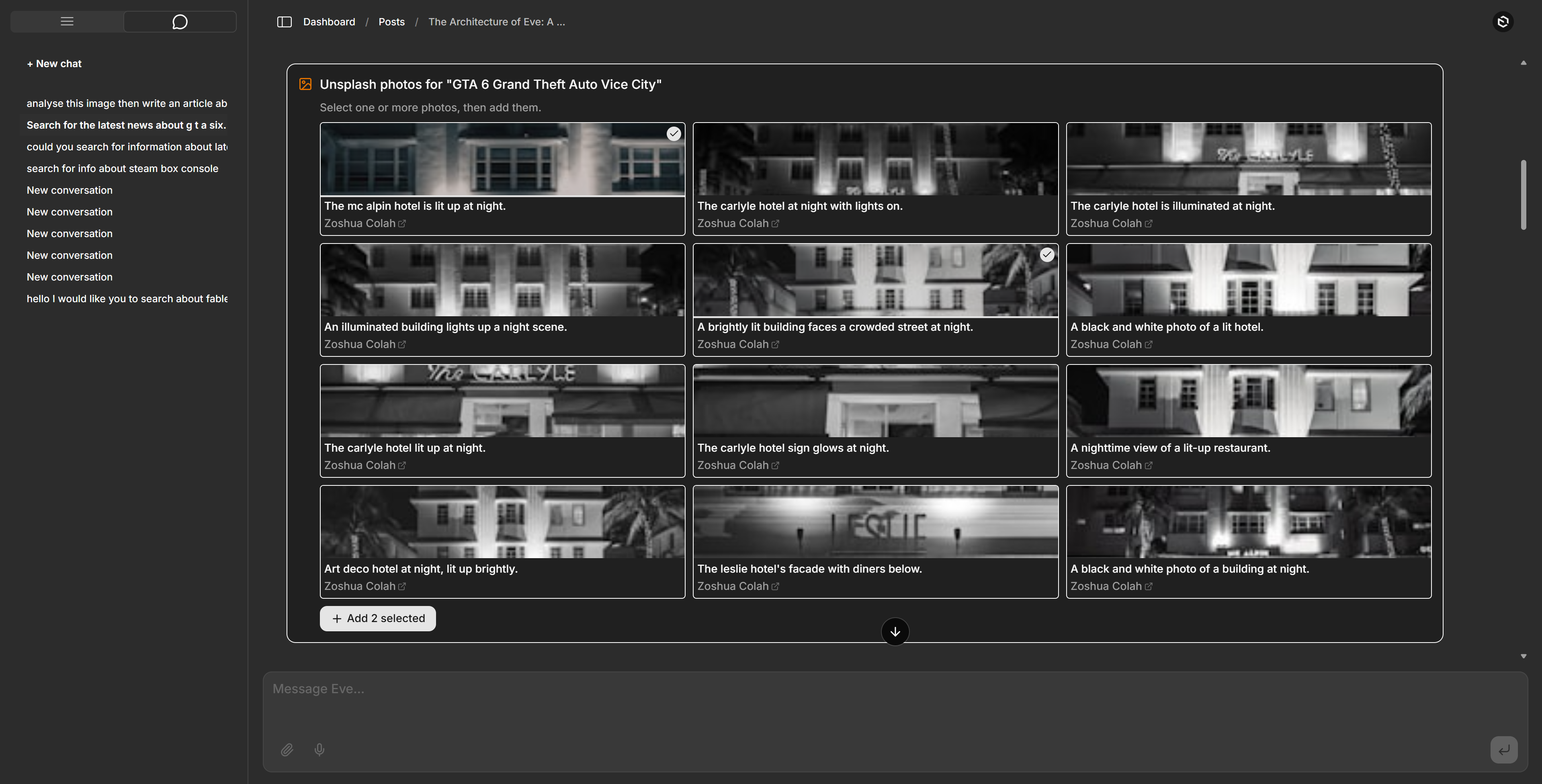Deselect the 'brightly lit building' photo checkmark

click(x=1046, y=254)
